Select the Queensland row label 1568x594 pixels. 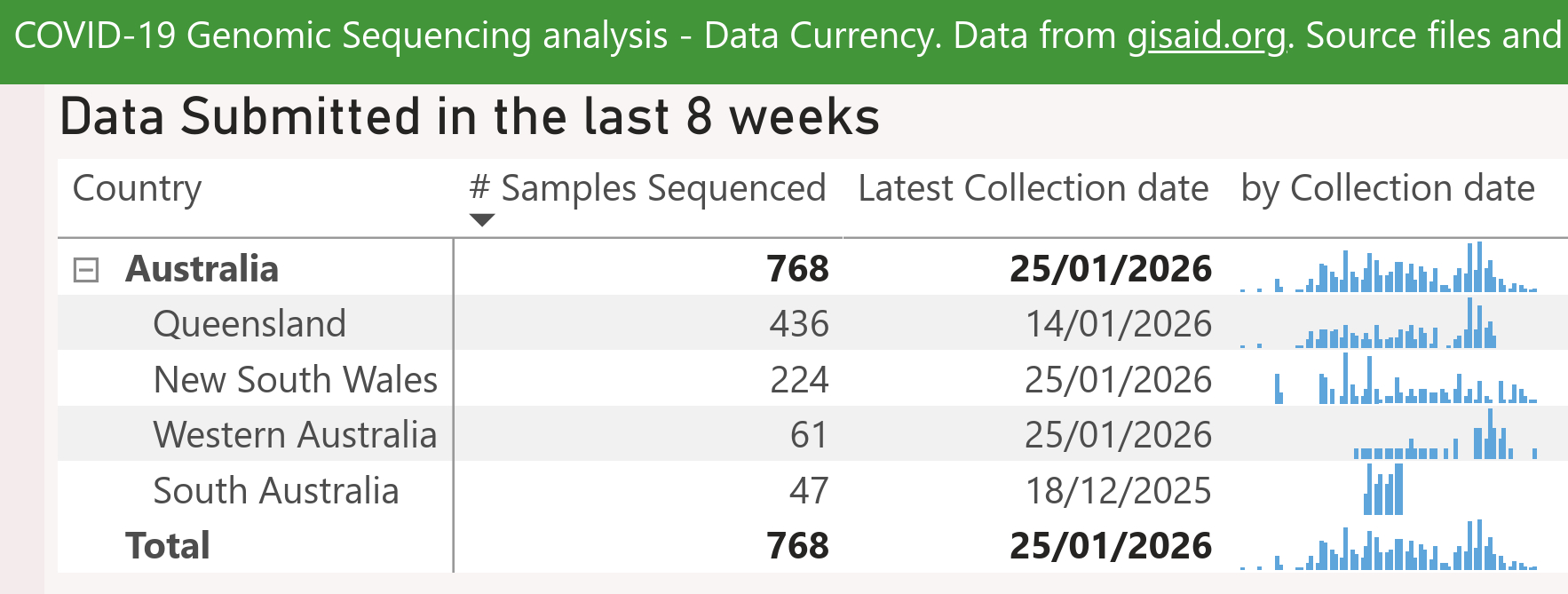[249, 324]
